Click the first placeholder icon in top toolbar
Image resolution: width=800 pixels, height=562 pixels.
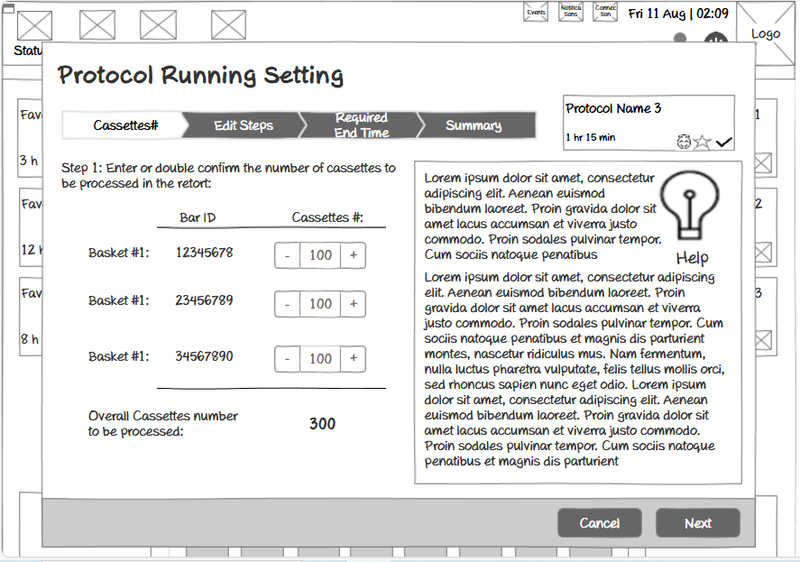[x=35, y=25]
